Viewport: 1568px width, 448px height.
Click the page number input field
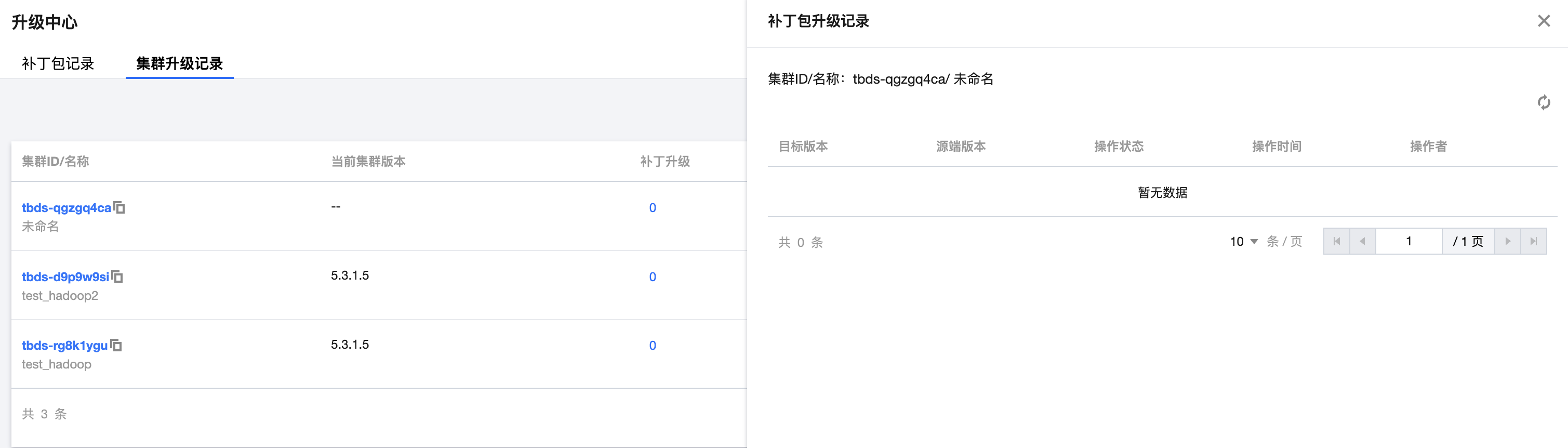(x=1408, y=242)
